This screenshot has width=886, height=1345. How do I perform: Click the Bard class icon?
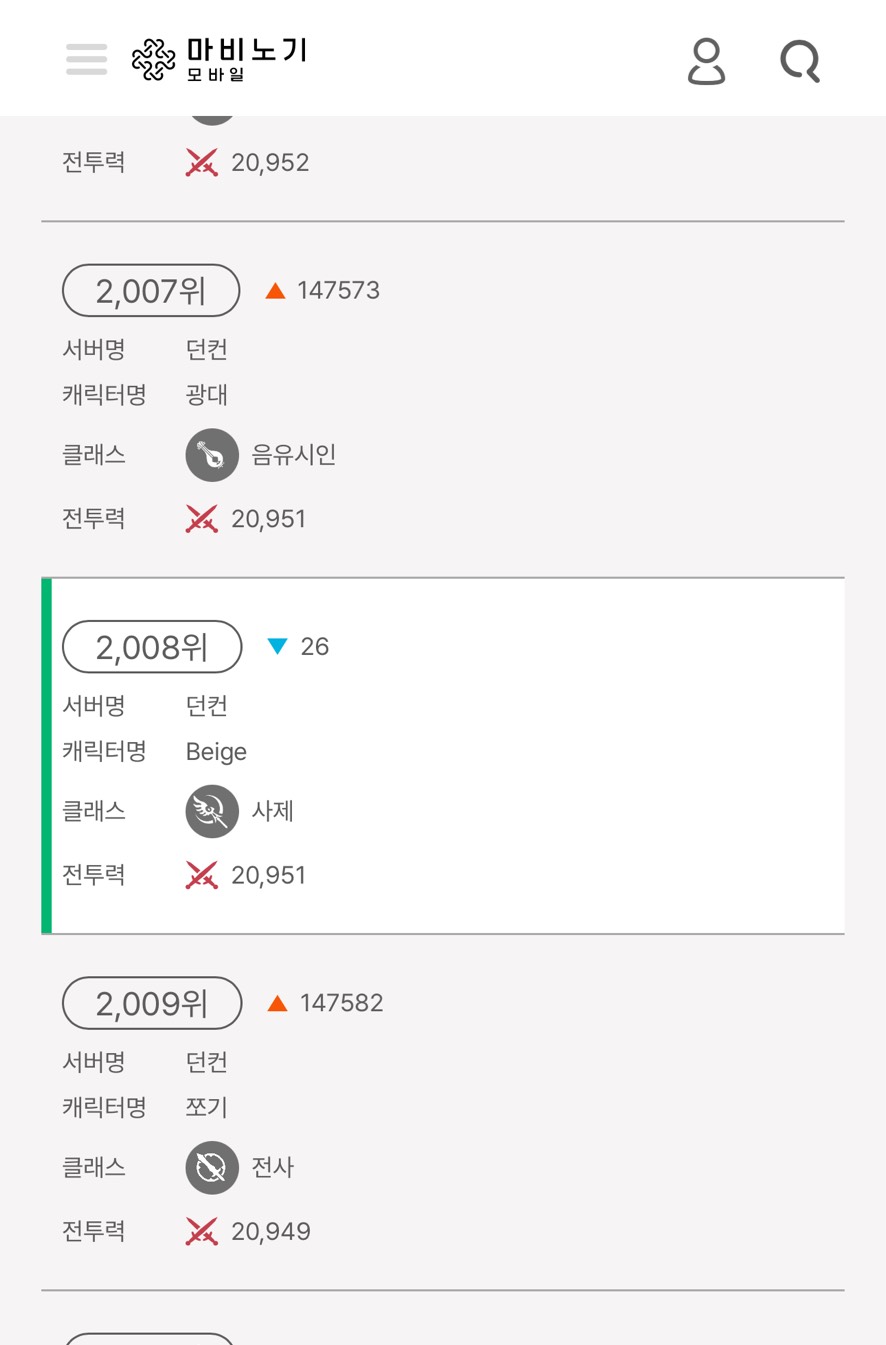pyautogui.click(x=212, y=455)
